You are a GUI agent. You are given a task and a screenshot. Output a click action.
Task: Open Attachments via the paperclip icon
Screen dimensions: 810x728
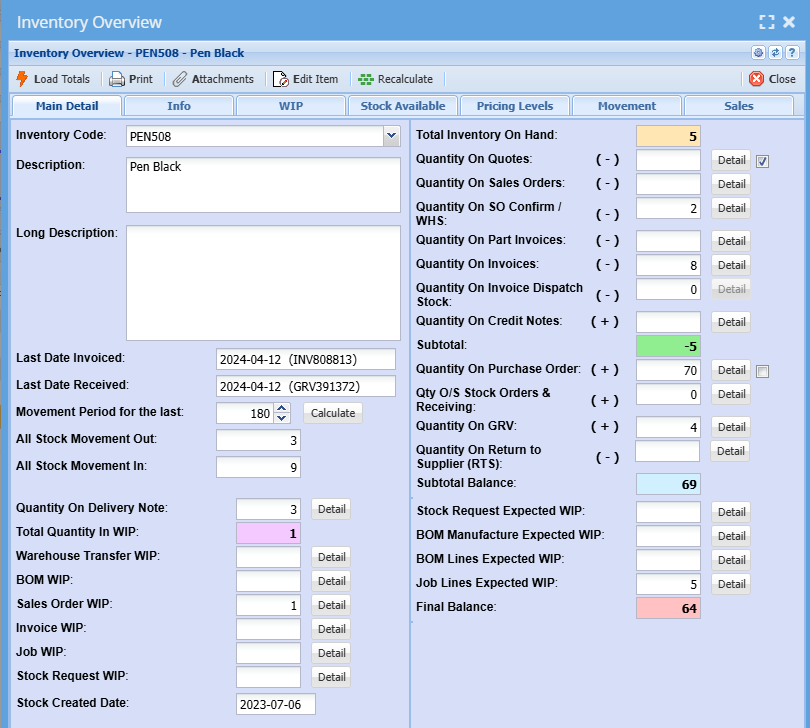180,79
